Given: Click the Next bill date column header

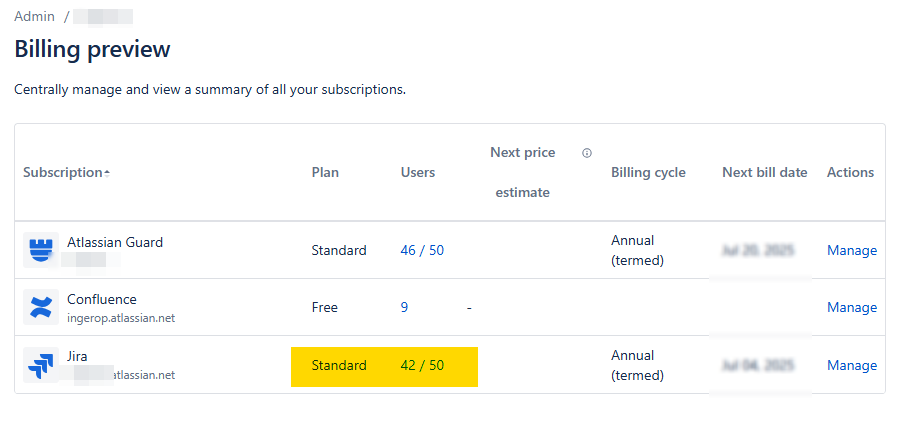Looking at the screenshot, I should tap(764, 172).
